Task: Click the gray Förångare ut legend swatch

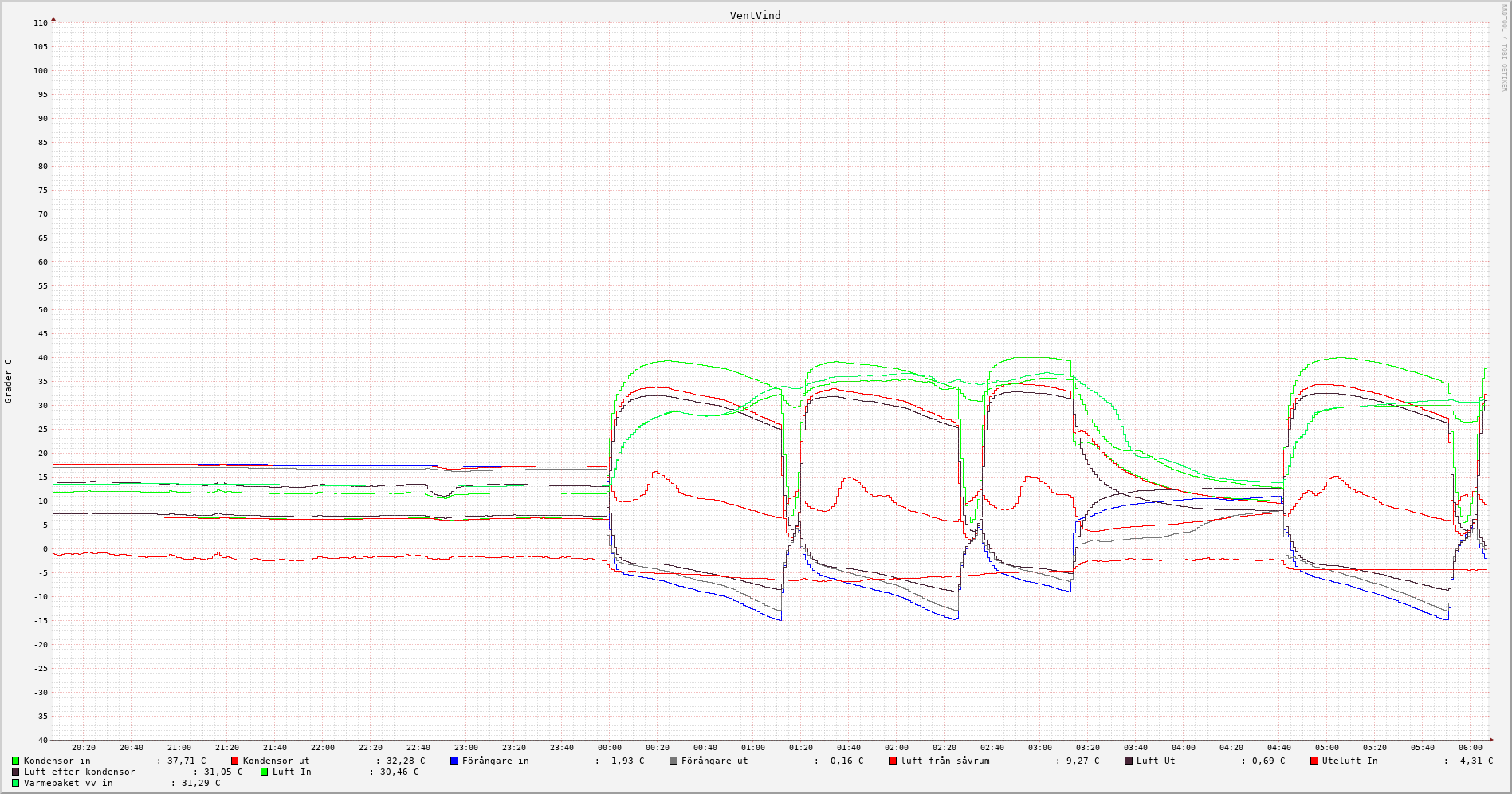Action: coord(674,761)
